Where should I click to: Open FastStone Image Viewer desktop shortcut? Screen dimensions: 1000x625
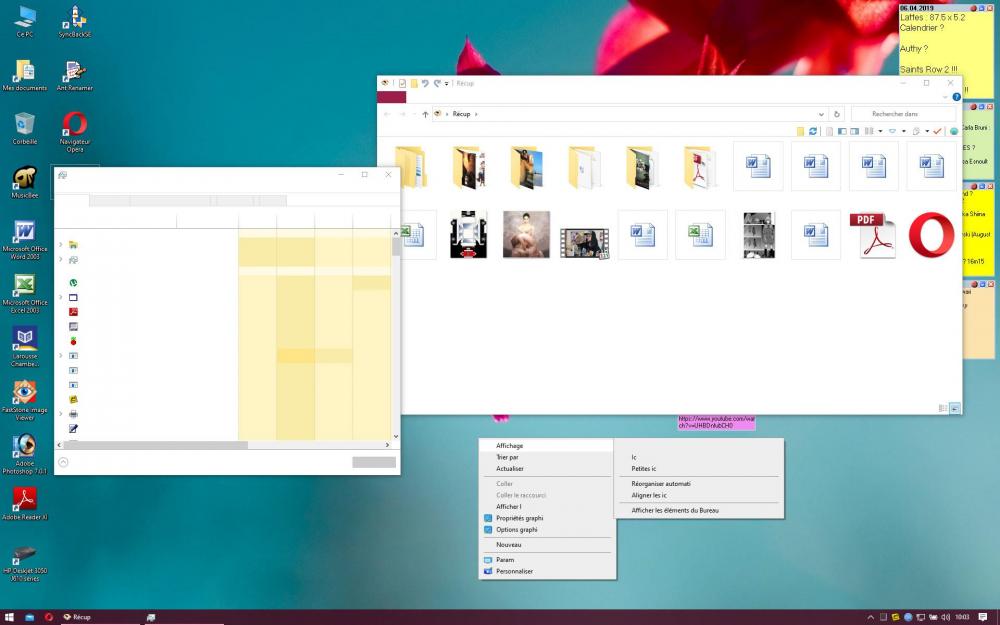24,395
